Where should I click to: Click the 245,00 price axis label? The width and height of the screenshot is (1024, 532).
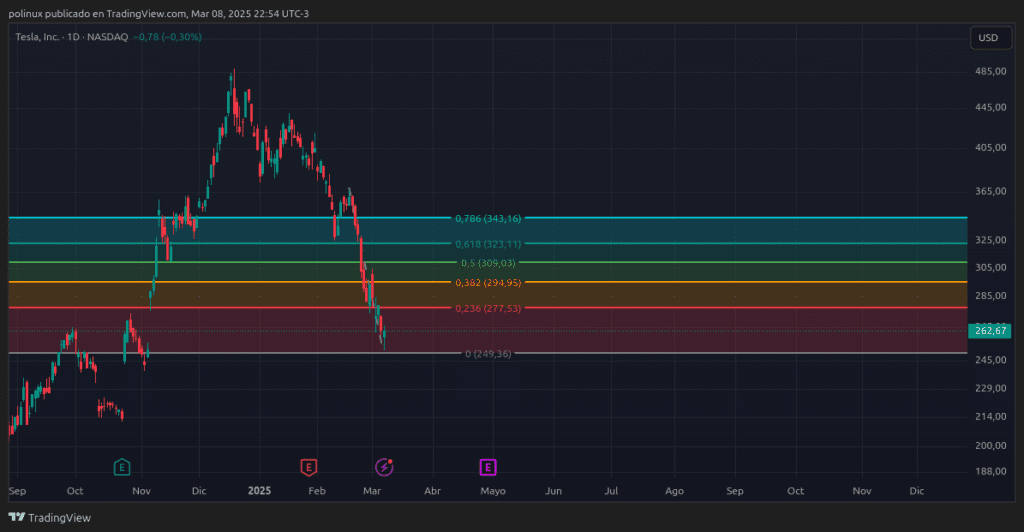[x=991, y=360]
